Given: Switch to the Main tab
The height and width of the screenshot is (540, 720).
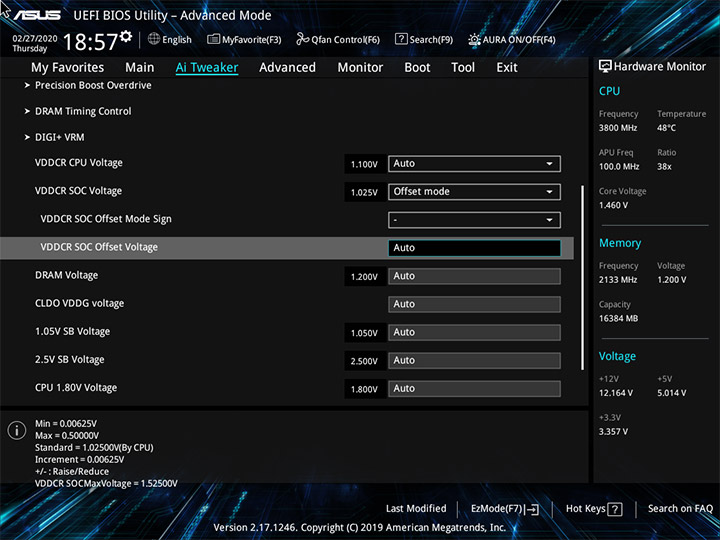Looking at the screenshot, I should point(140,68).
